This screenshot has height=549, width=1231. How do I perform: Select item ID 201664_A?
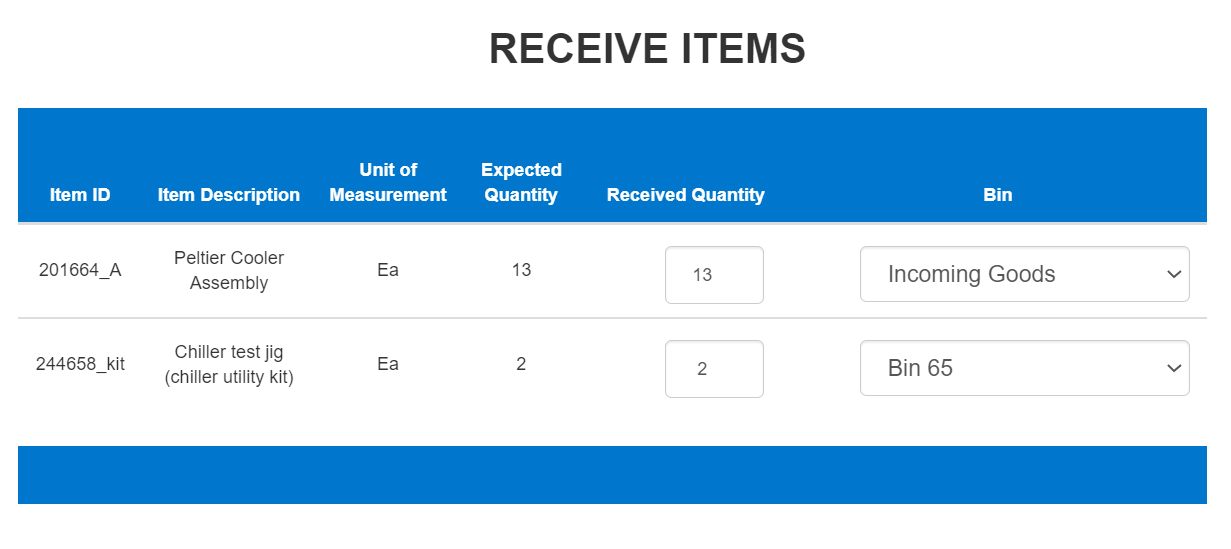pos(80,269)
